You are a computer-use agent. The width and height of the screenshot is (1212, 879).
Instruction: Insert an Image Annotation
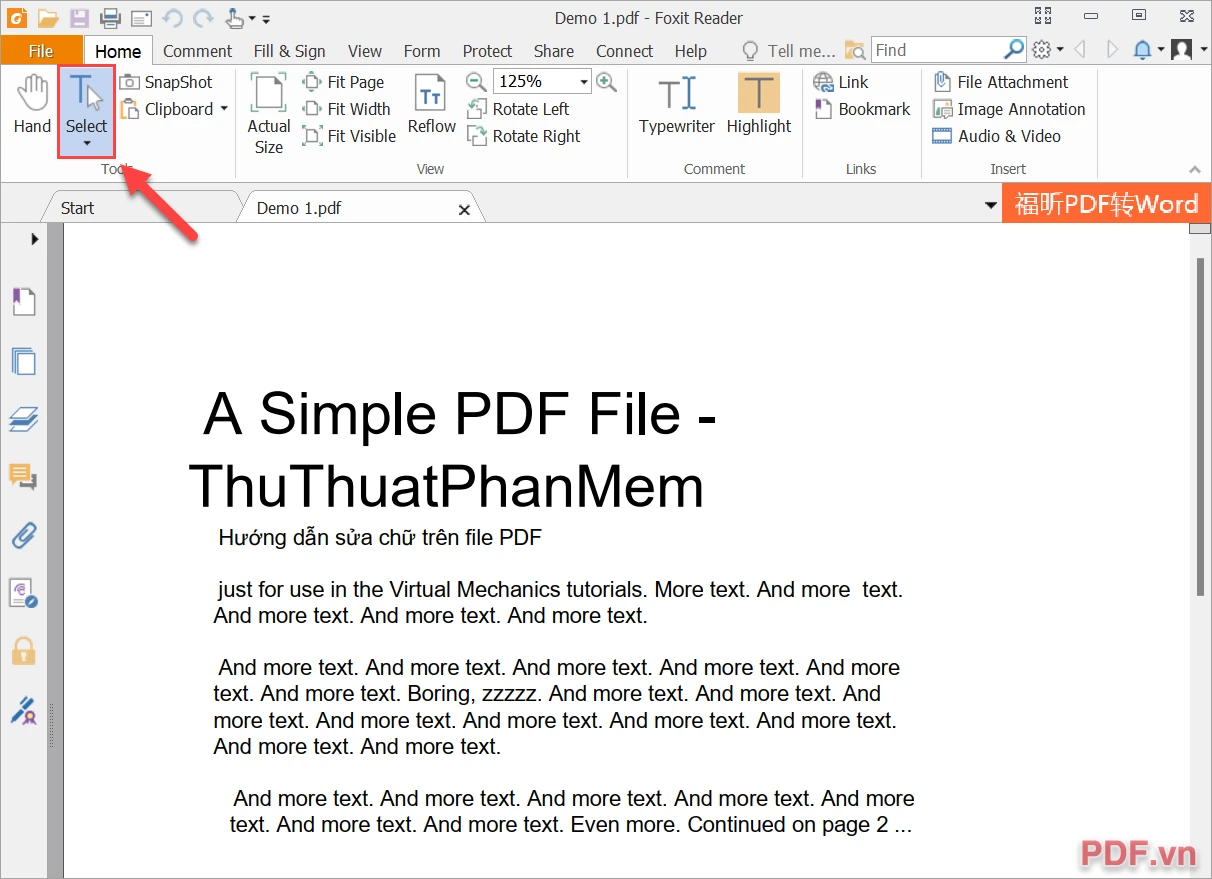[1009, 109]
